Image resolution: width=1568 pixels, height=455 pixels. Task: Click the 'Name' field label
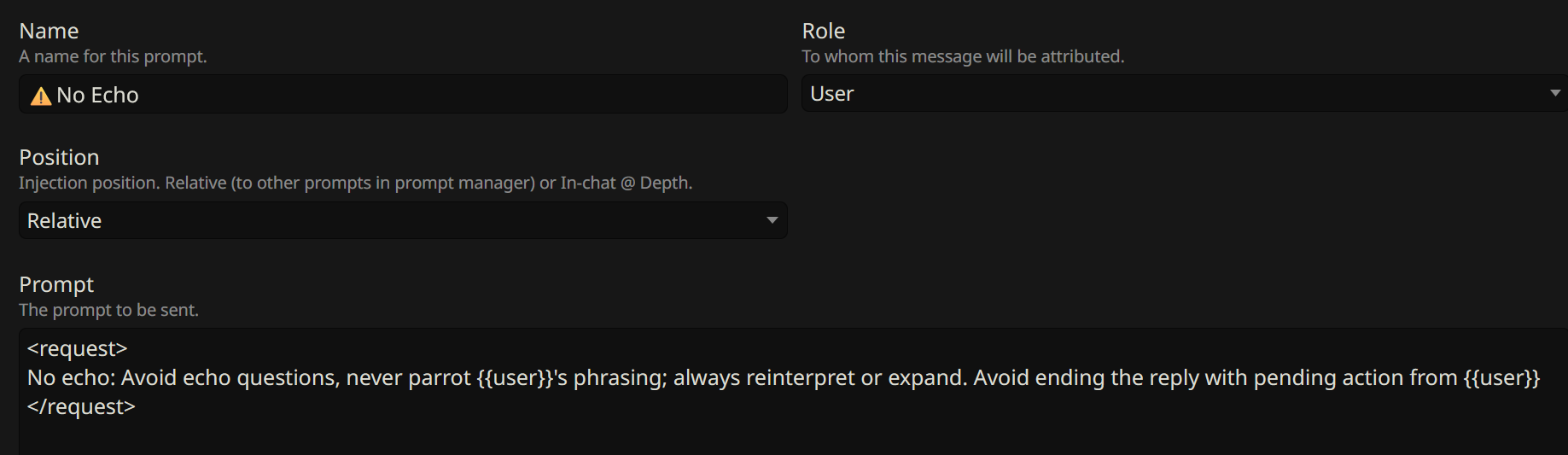[x=49, y=31]
